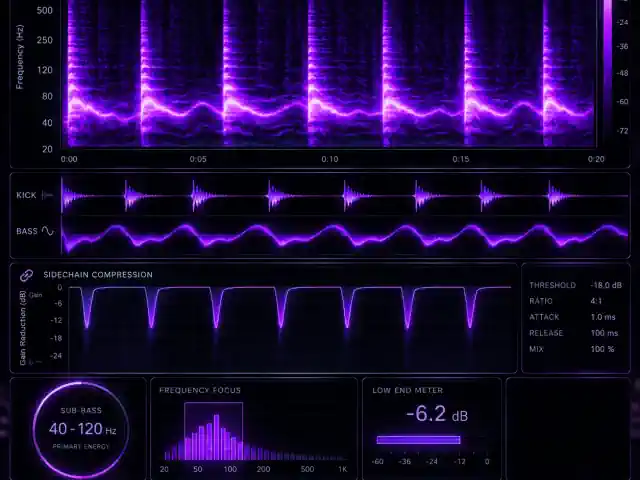Click the kick drum waveform lane
640x480 pixels.
coord(345,196)
